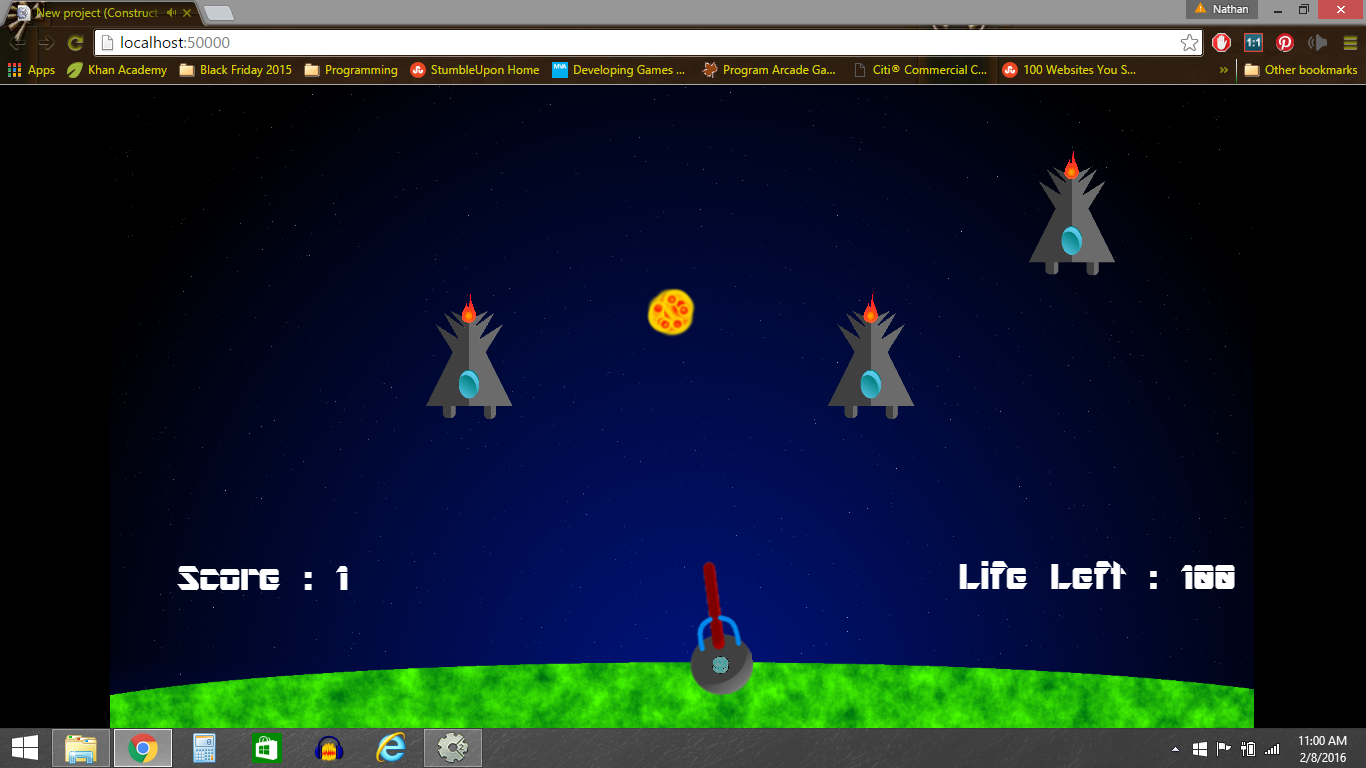Launch Internet Explorer from the taskbar
The width and height of the screenshot is (1366, 768).
point(391,748)
